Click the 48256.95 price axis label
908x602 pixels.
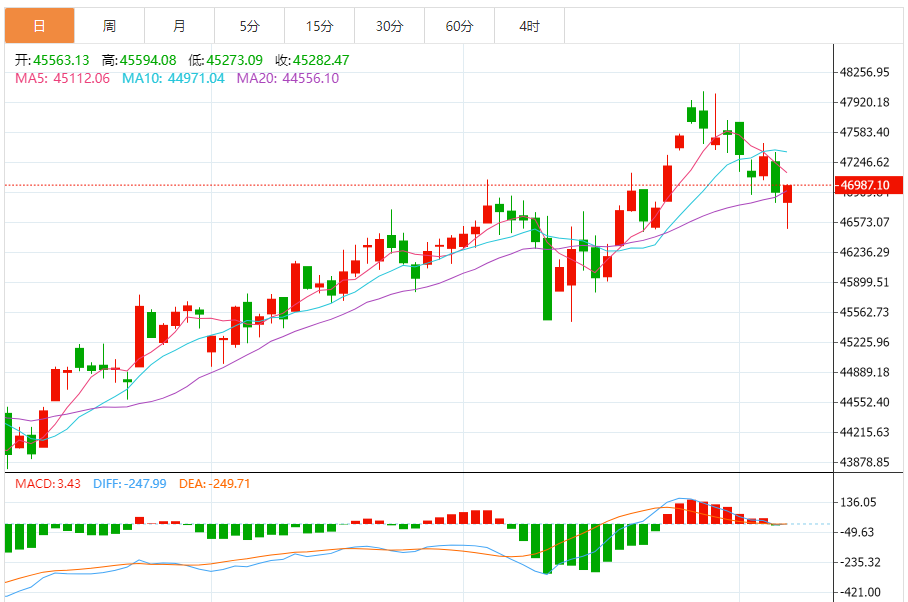[866, 72]
